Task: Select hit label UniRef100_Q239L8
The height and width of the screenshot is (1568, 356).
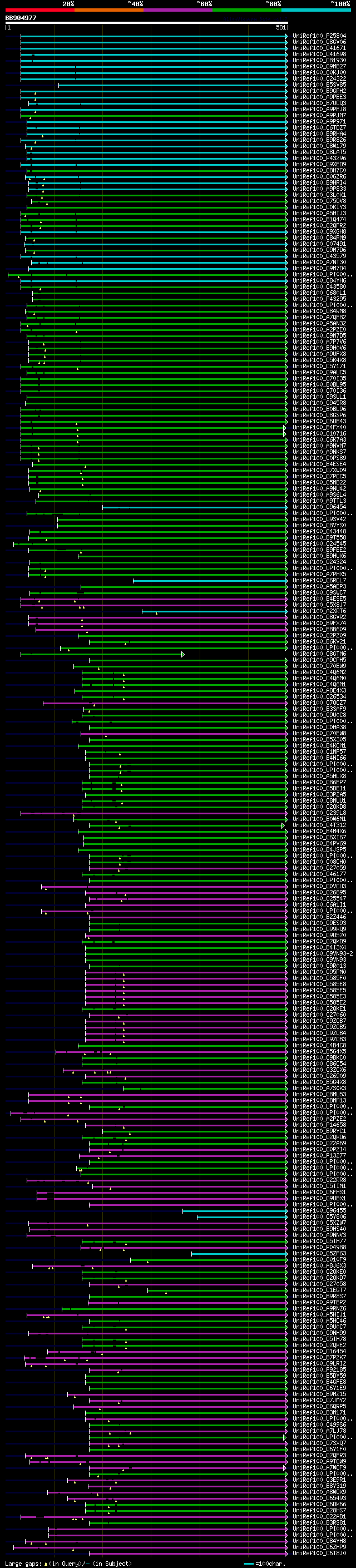Action: click(x=319, y=813)
